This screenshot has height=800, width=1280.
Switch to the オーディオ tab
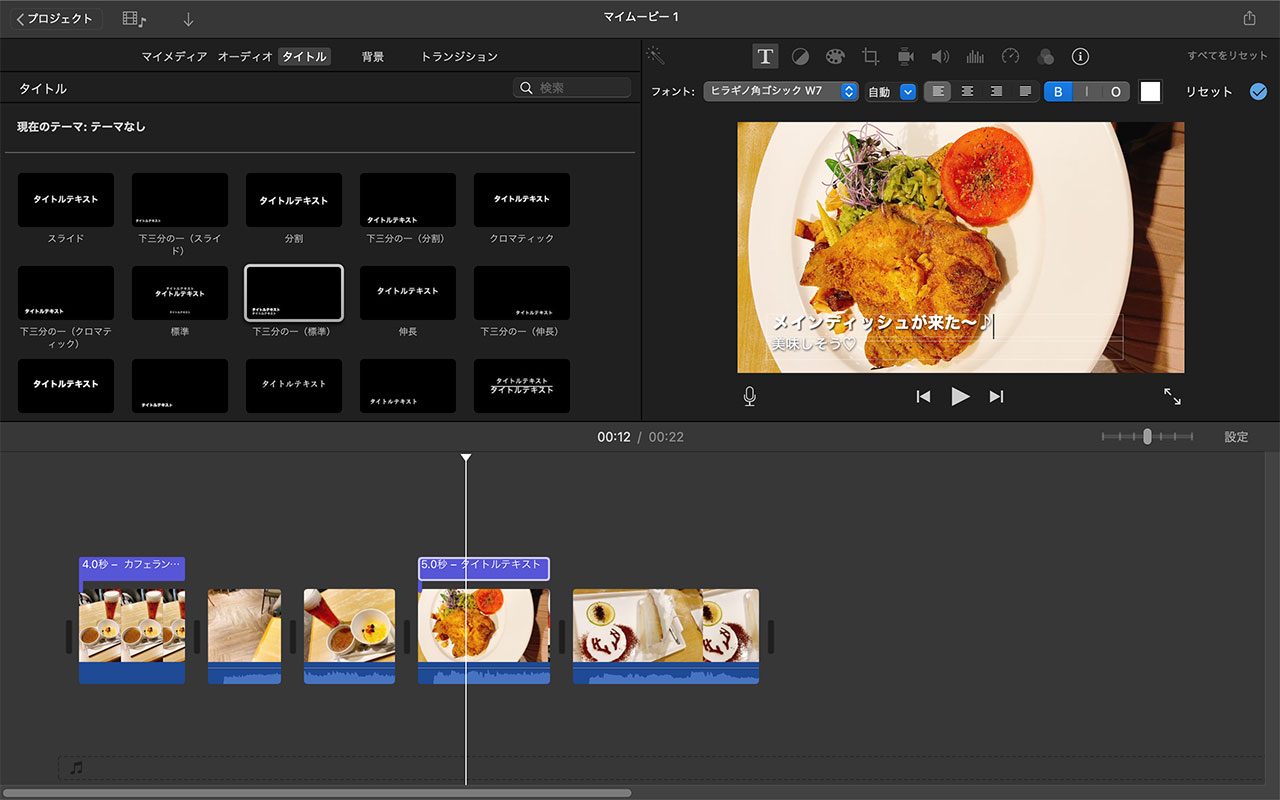point(245,57)
